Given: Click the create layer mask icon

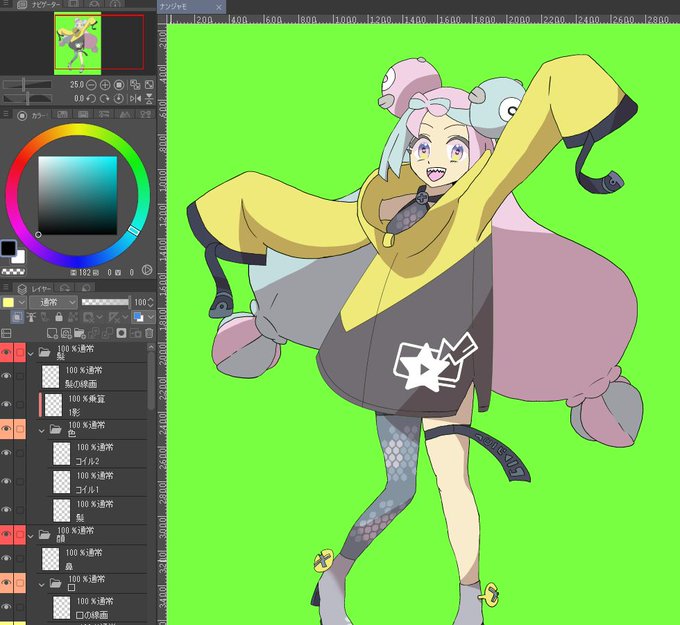Looking at the screenshot, I should pos(121,333).
